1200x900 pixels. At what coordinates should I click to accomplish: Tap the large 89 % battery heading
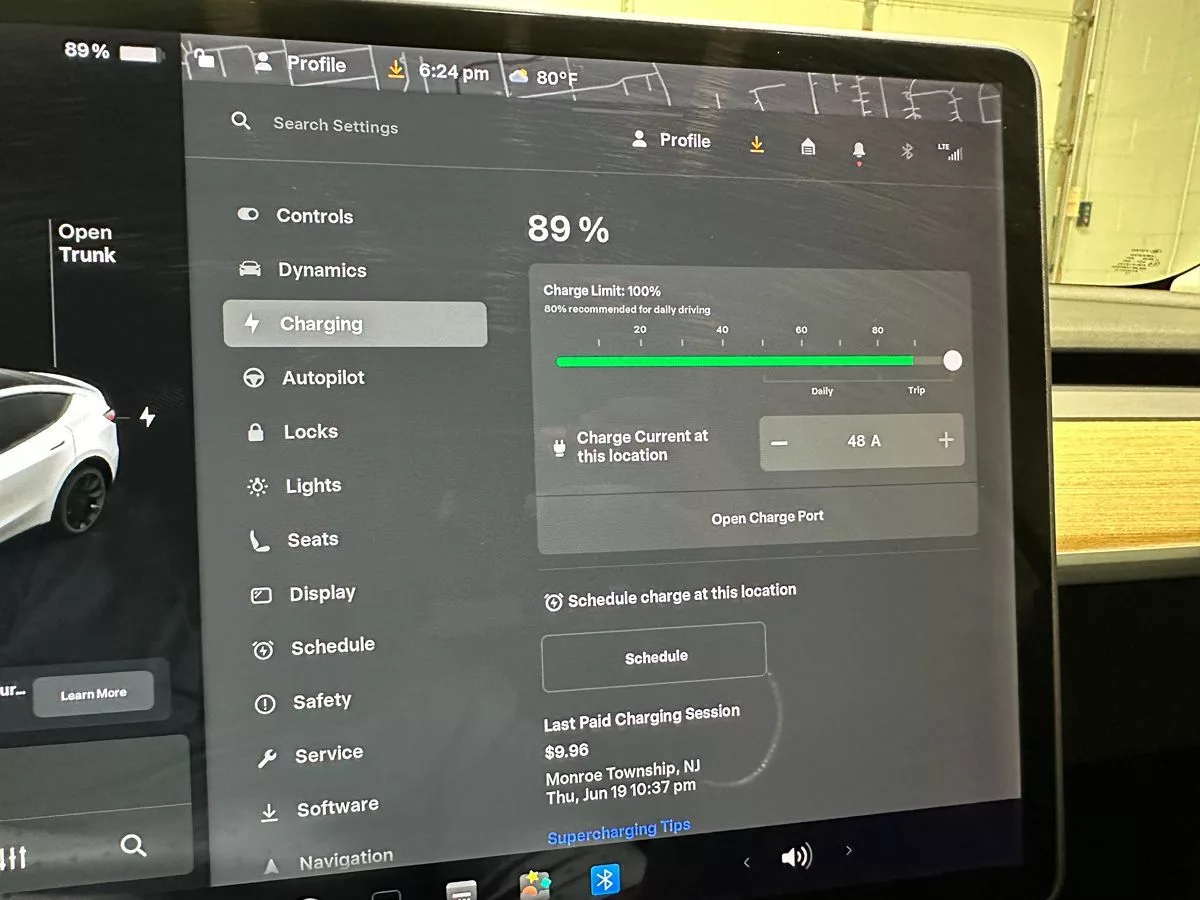pyautogui.click(x=568, y=230)
